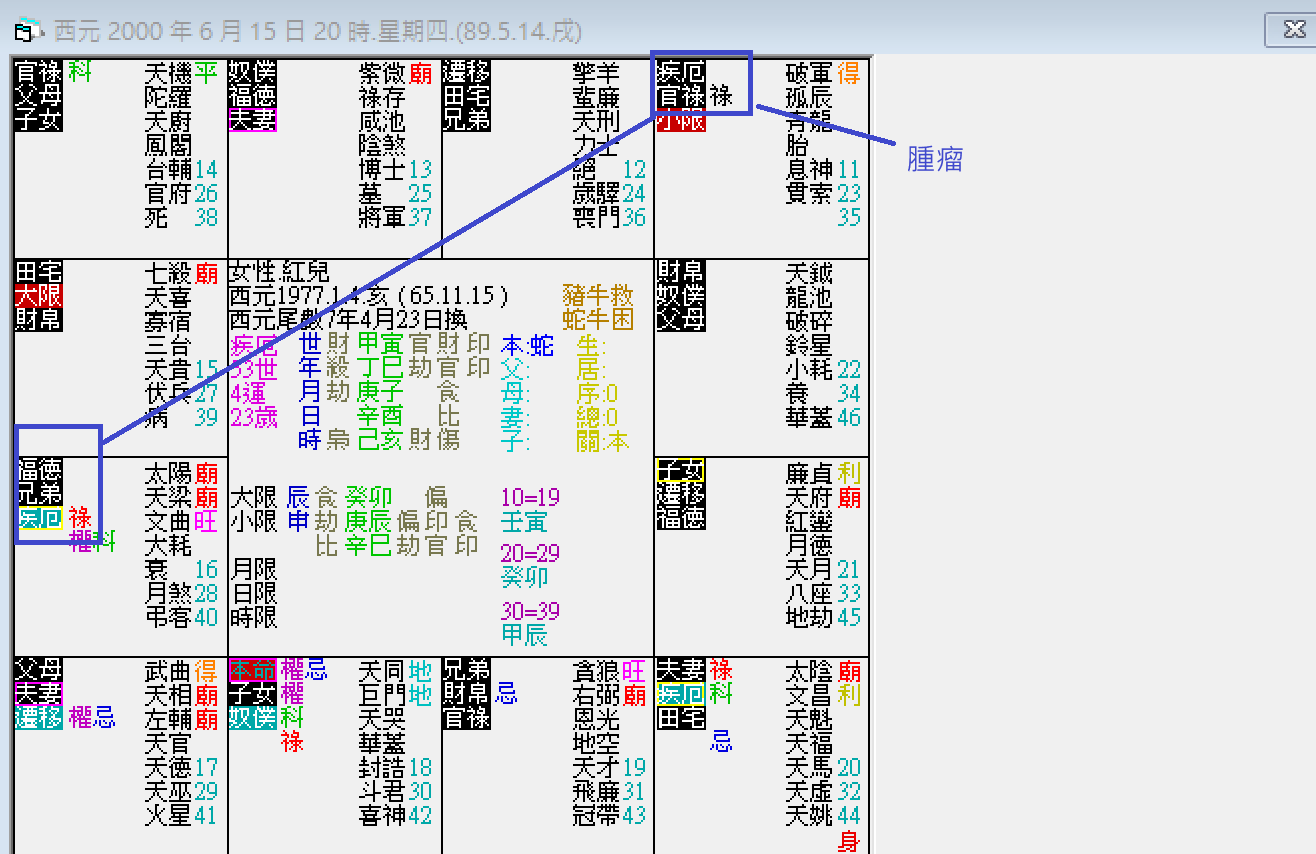
Task: Click the stem-branch "壬寅"
Action: [525, 521]
